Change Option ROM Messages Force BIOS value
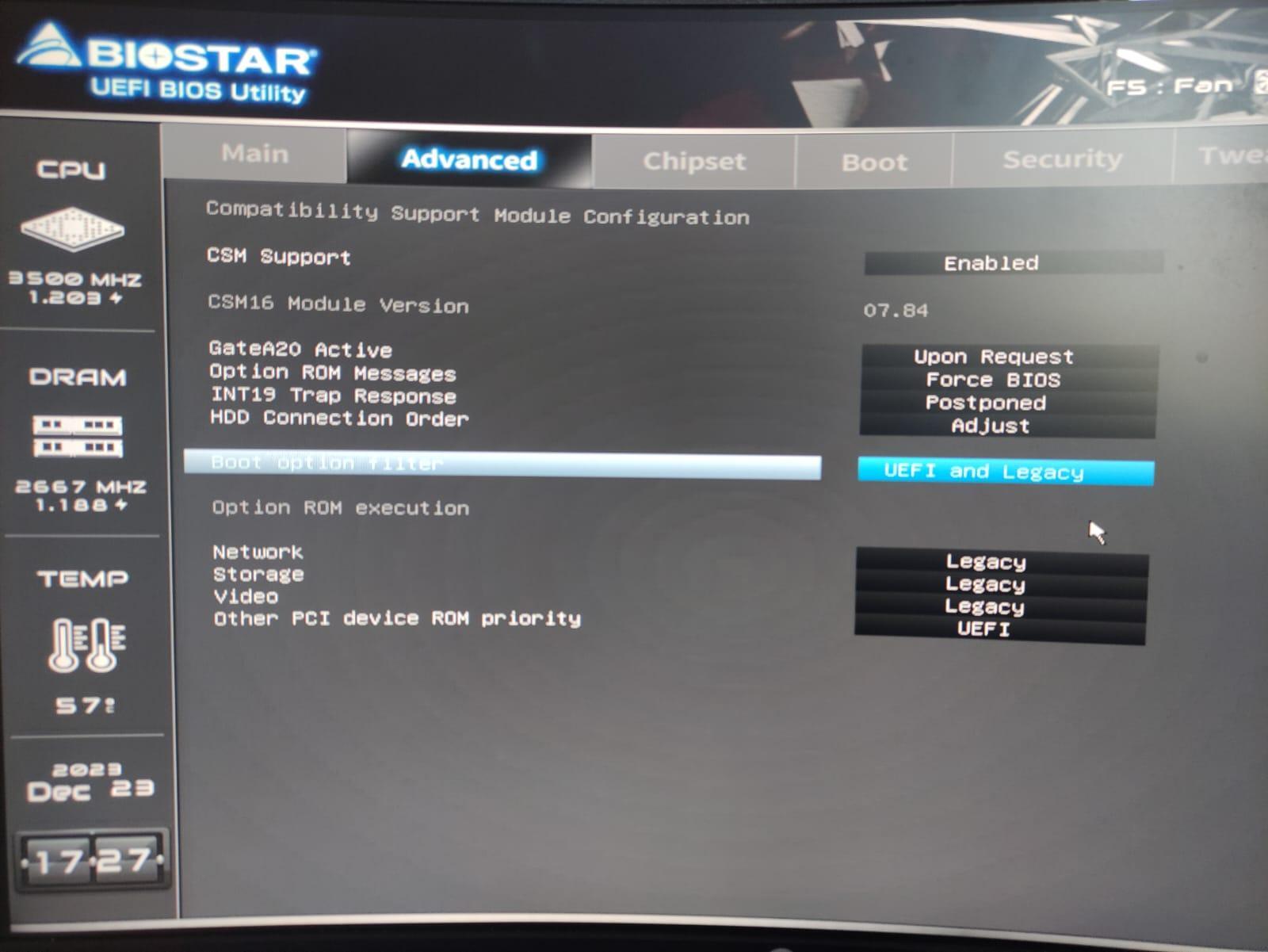The height and width of the screenshot is (952, 1268). coord(1009,380)
